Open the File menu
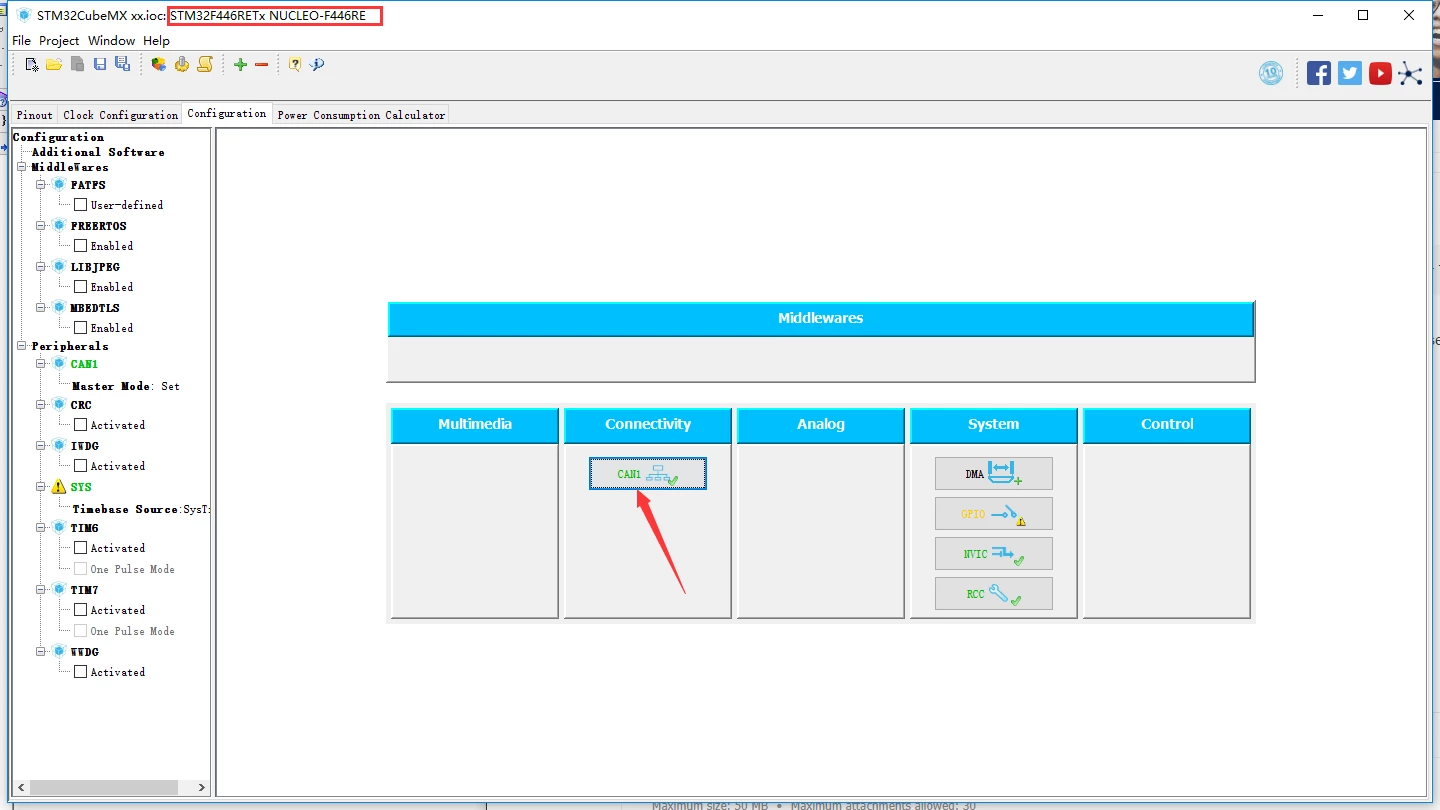The image size is (1440, 810). pos(21,41)
